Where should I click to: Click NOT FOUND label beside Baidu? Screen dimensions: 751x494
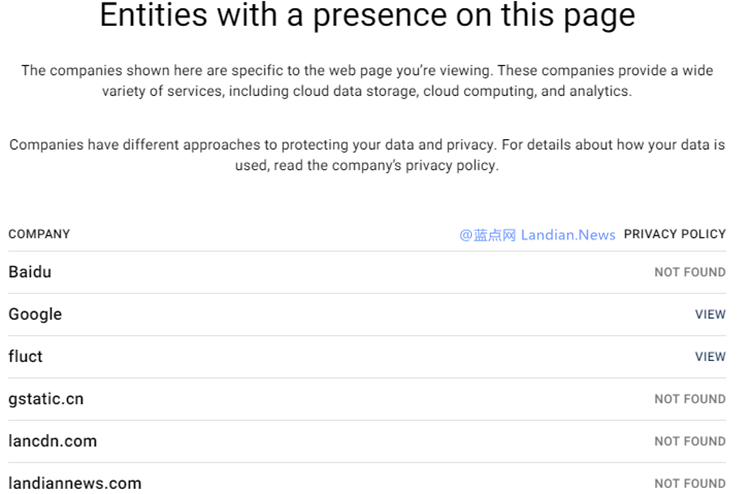[690, 272]
